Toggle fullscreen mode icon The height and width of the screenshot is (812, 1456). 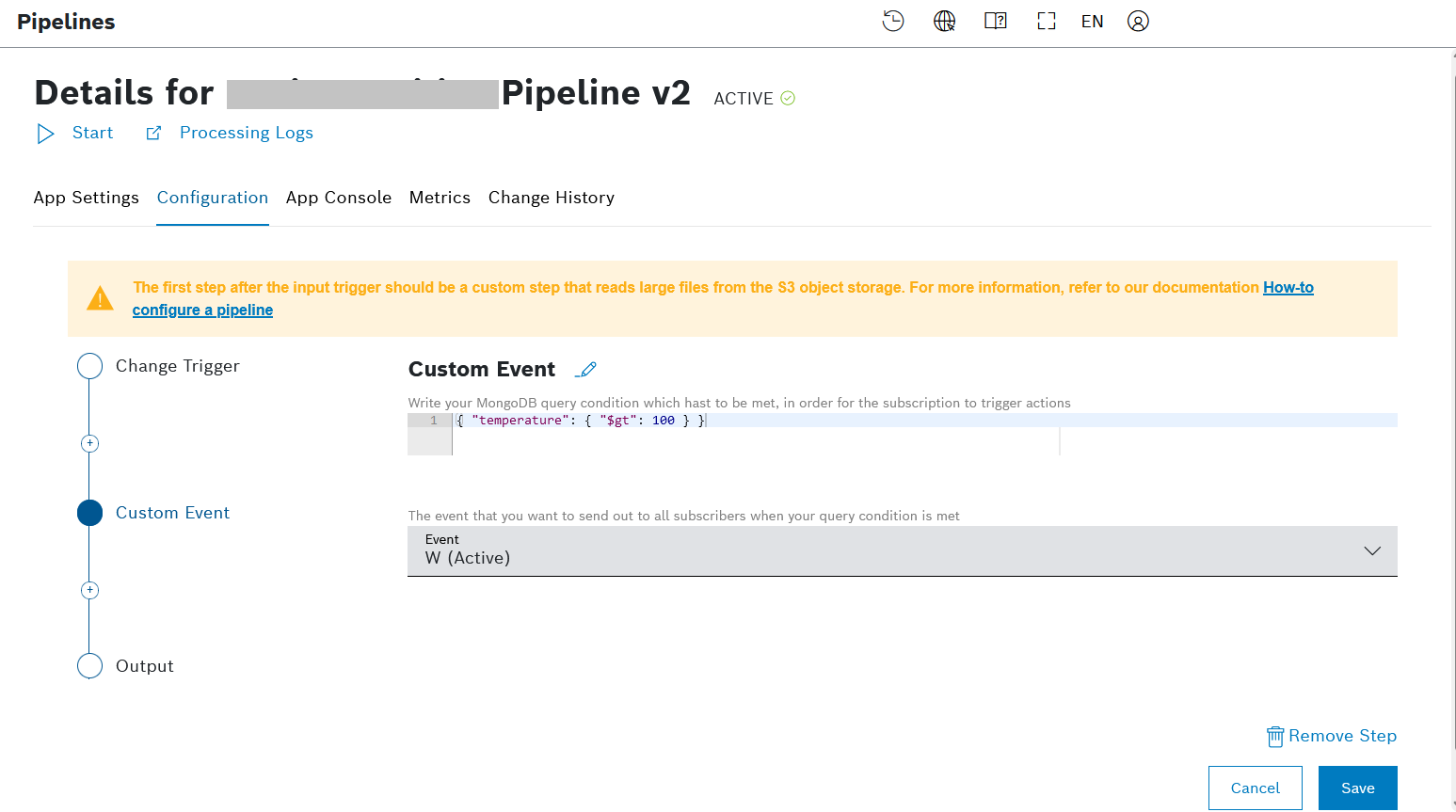click(1046, 21)
